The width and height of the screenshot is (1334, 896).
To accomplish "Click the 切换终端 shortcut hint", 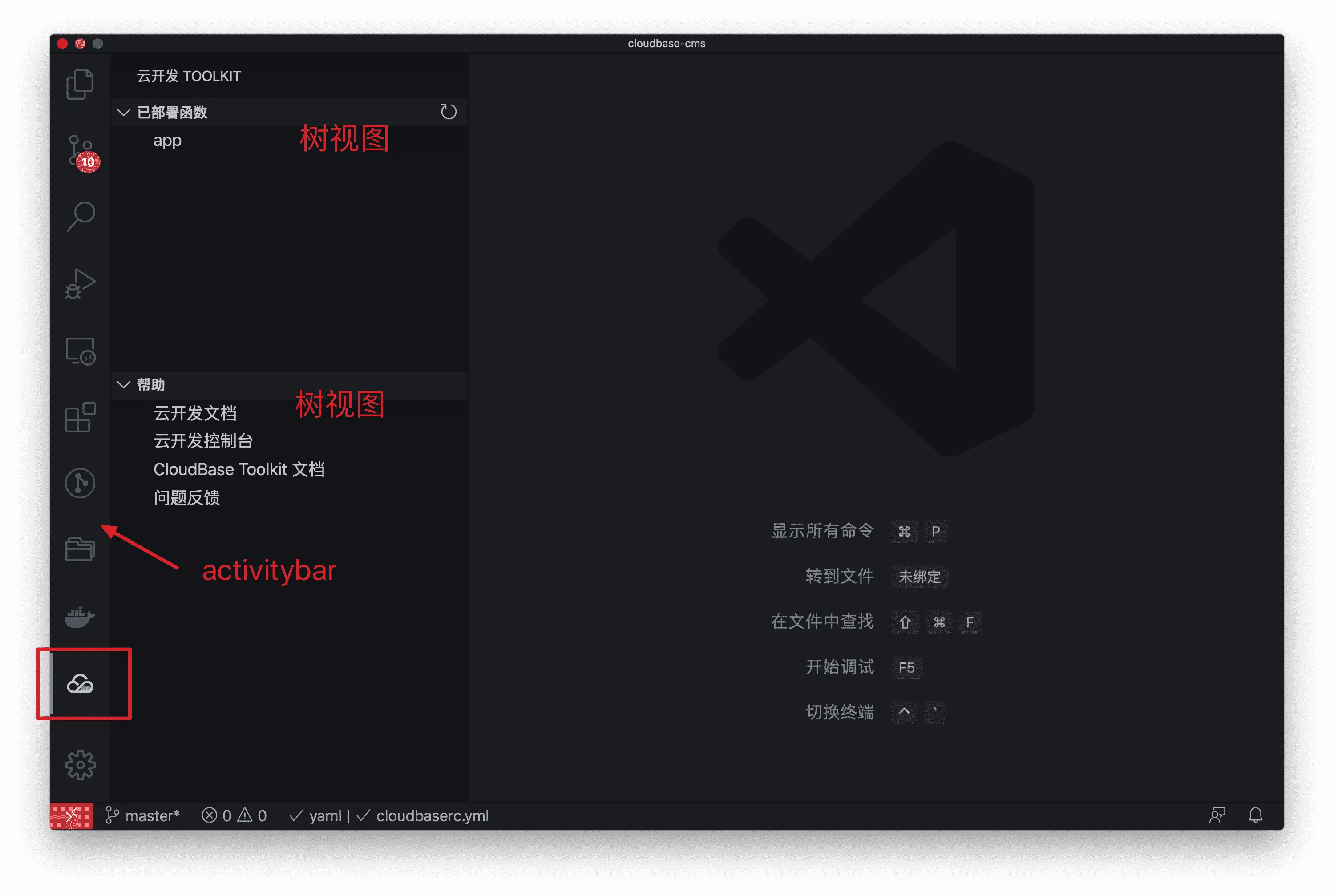I will coord(840,712).
